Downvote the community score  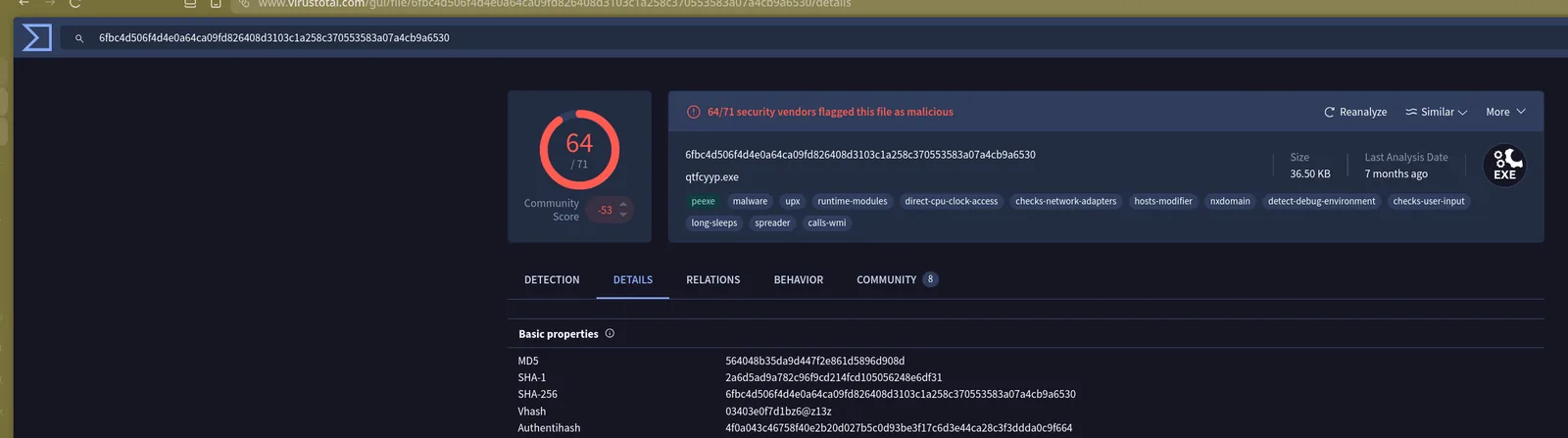point(623,215)
